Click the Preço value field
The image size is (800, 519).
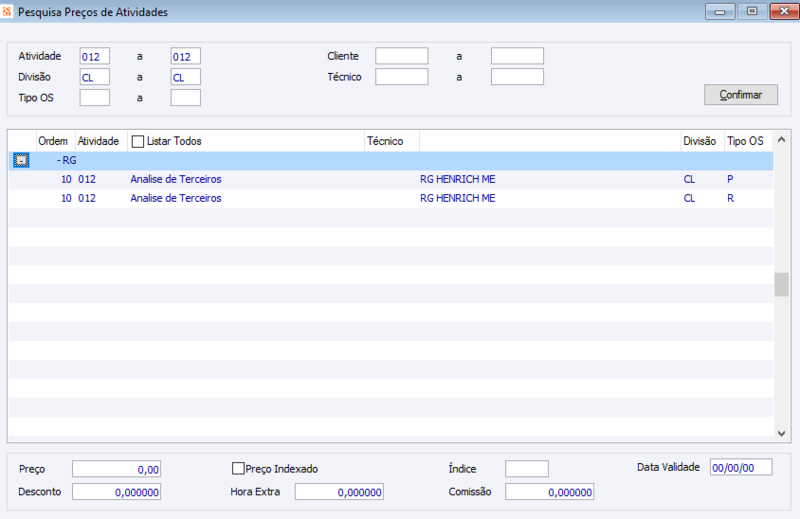click(116, 468)
